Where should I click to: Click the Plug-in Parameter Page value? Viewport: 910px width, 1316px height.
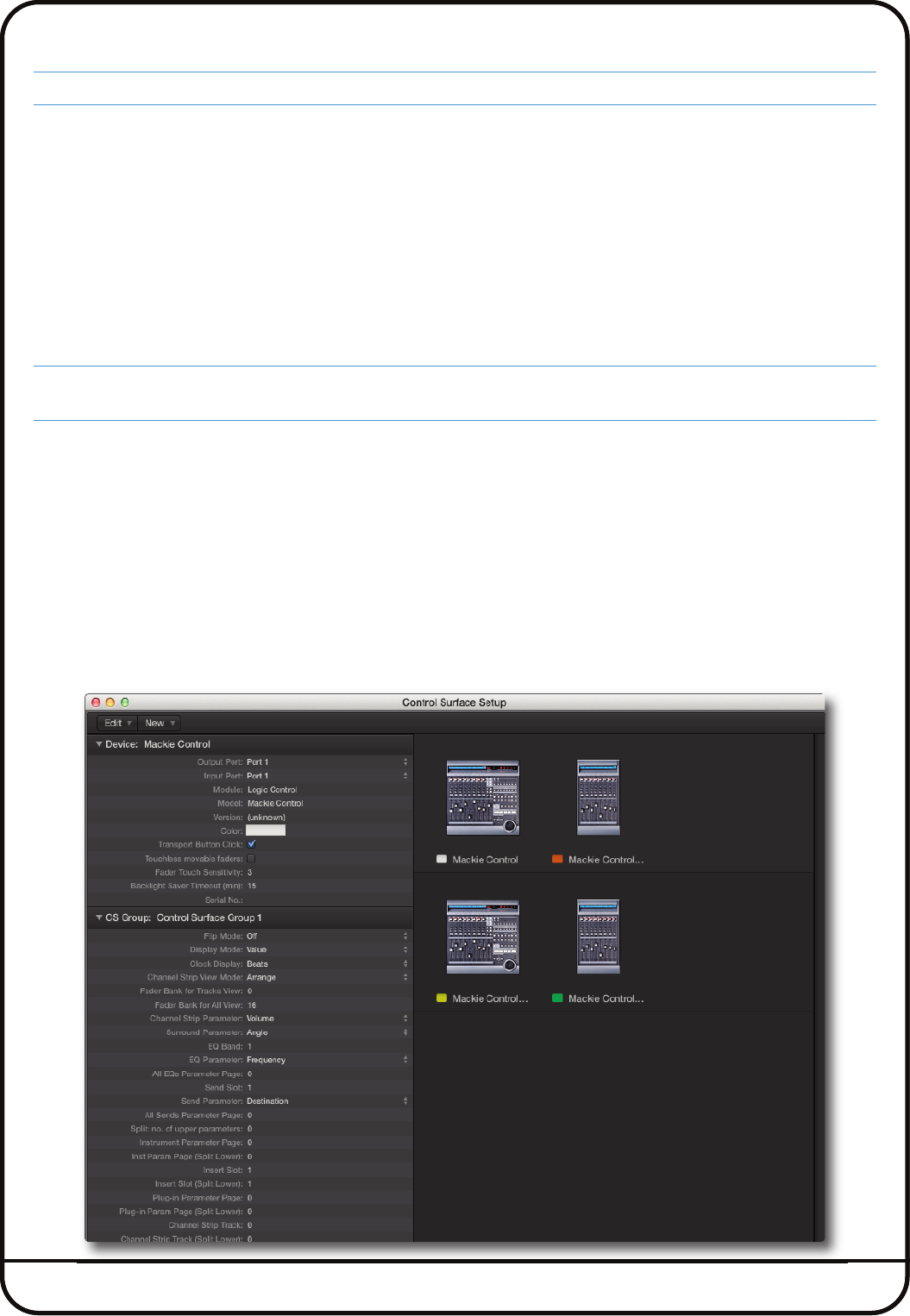point(249,1198)
